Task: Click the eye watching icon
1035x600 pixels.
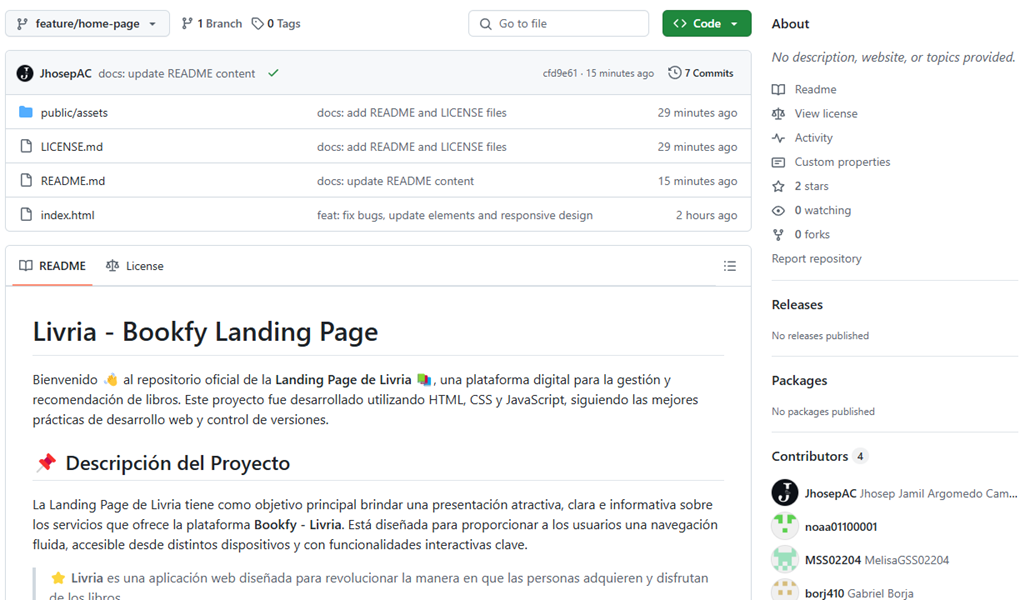Action: (x=779, y=211)
